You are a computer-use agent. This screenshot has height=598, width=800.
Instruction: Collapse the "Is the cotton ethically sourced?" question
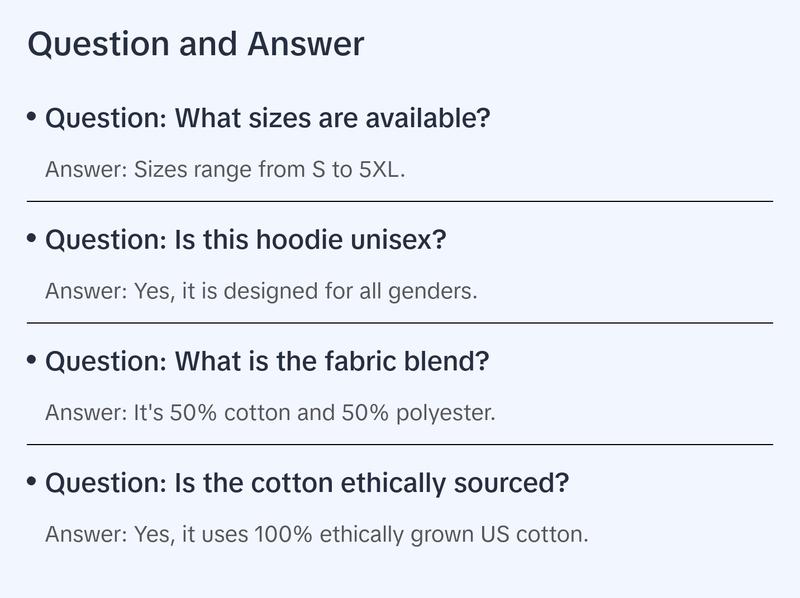307,484
